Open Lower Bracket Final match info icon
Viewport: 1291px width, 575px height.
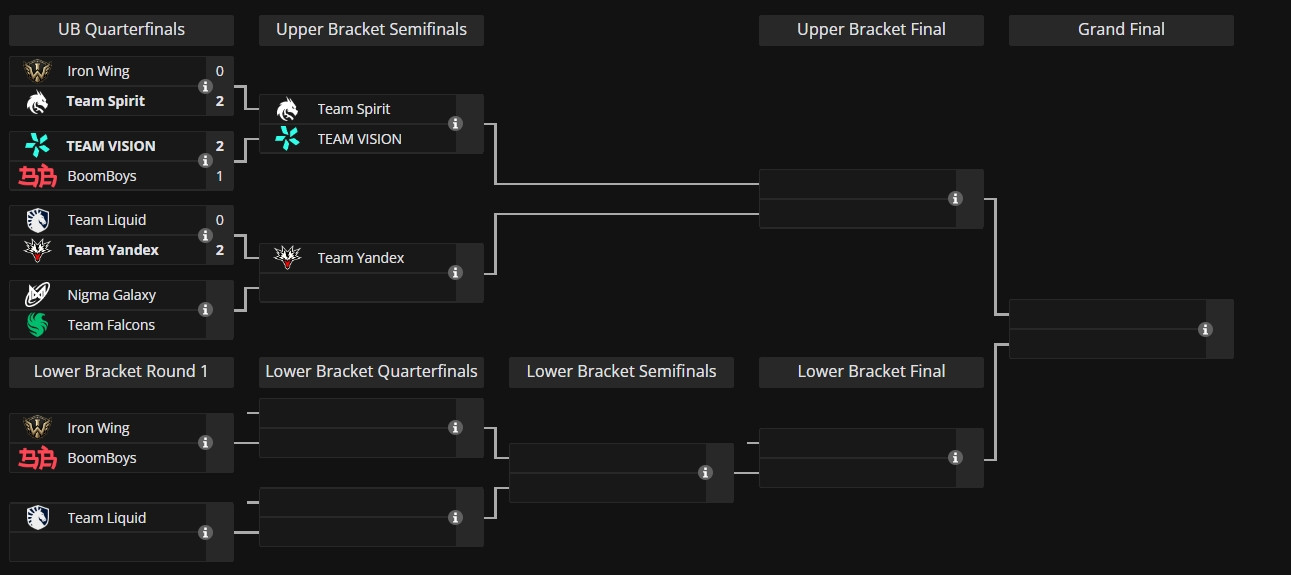[x=956, y=458]
